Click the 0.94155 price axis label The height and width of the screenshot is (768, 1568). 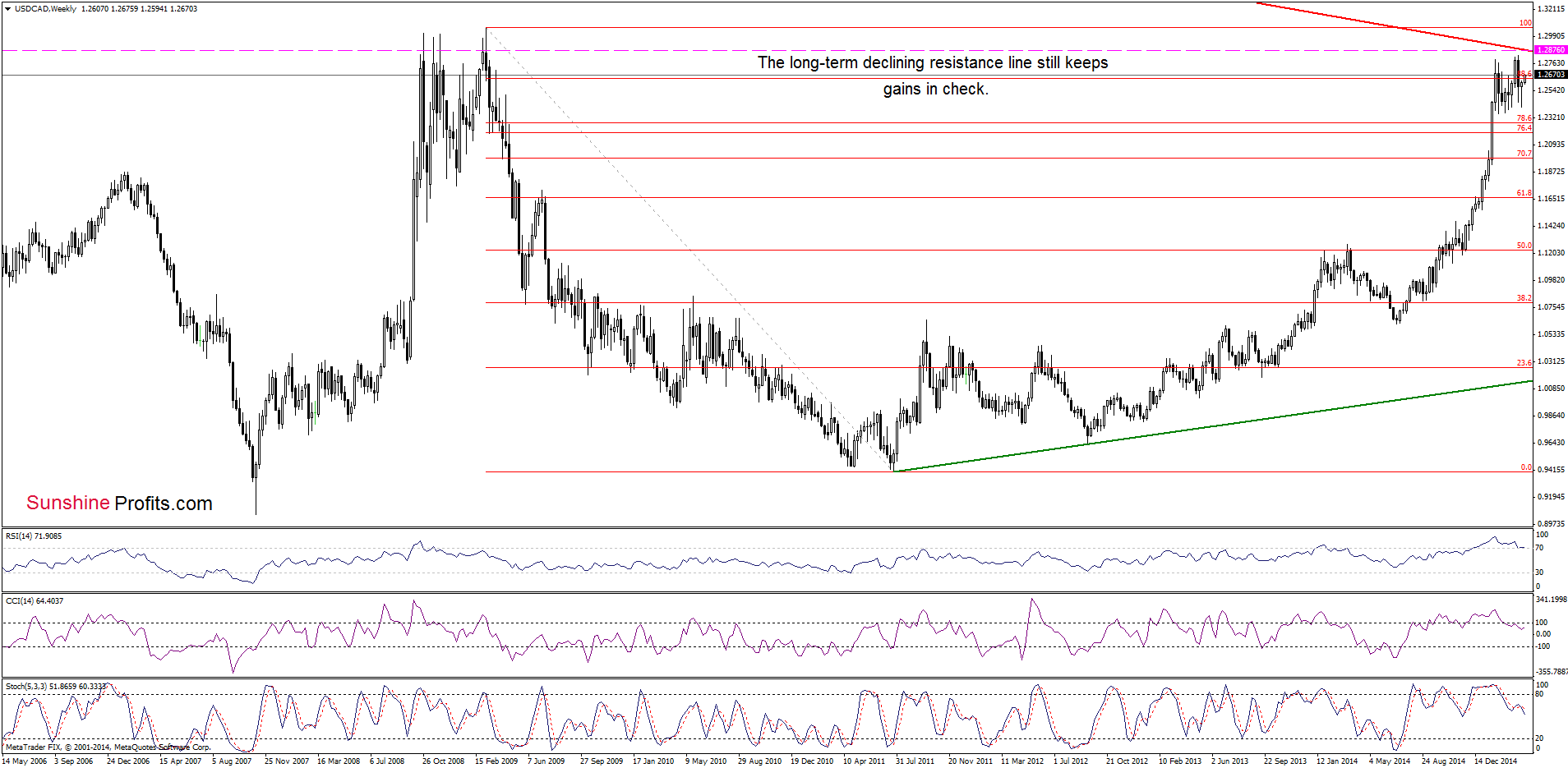(x=1550, y=470)
